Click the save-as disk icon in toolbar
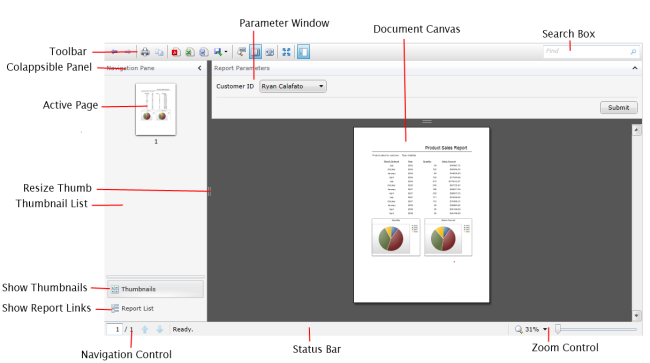Screen dimensions: 650x363 pos(218,52)
